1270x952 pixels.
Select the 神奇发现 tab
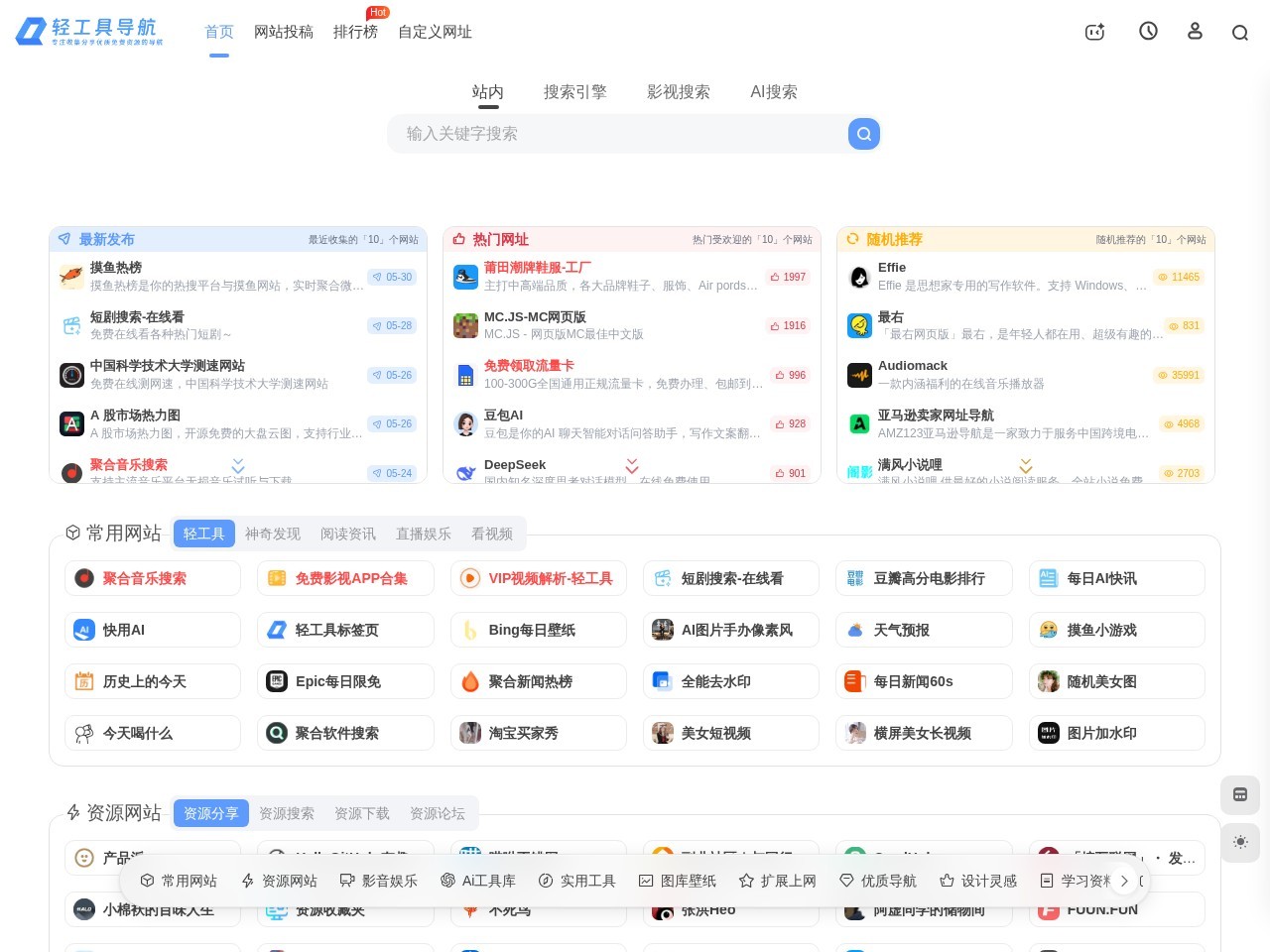click(273, 534)
